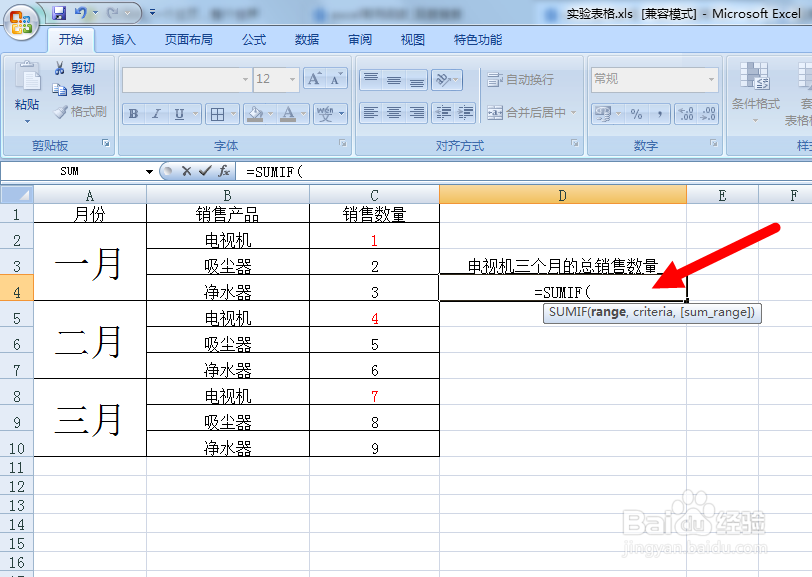Viewport: 812px width, 577px height.
Task: Open the 数字 dialog launcher
Action: (x=714, y=143)
